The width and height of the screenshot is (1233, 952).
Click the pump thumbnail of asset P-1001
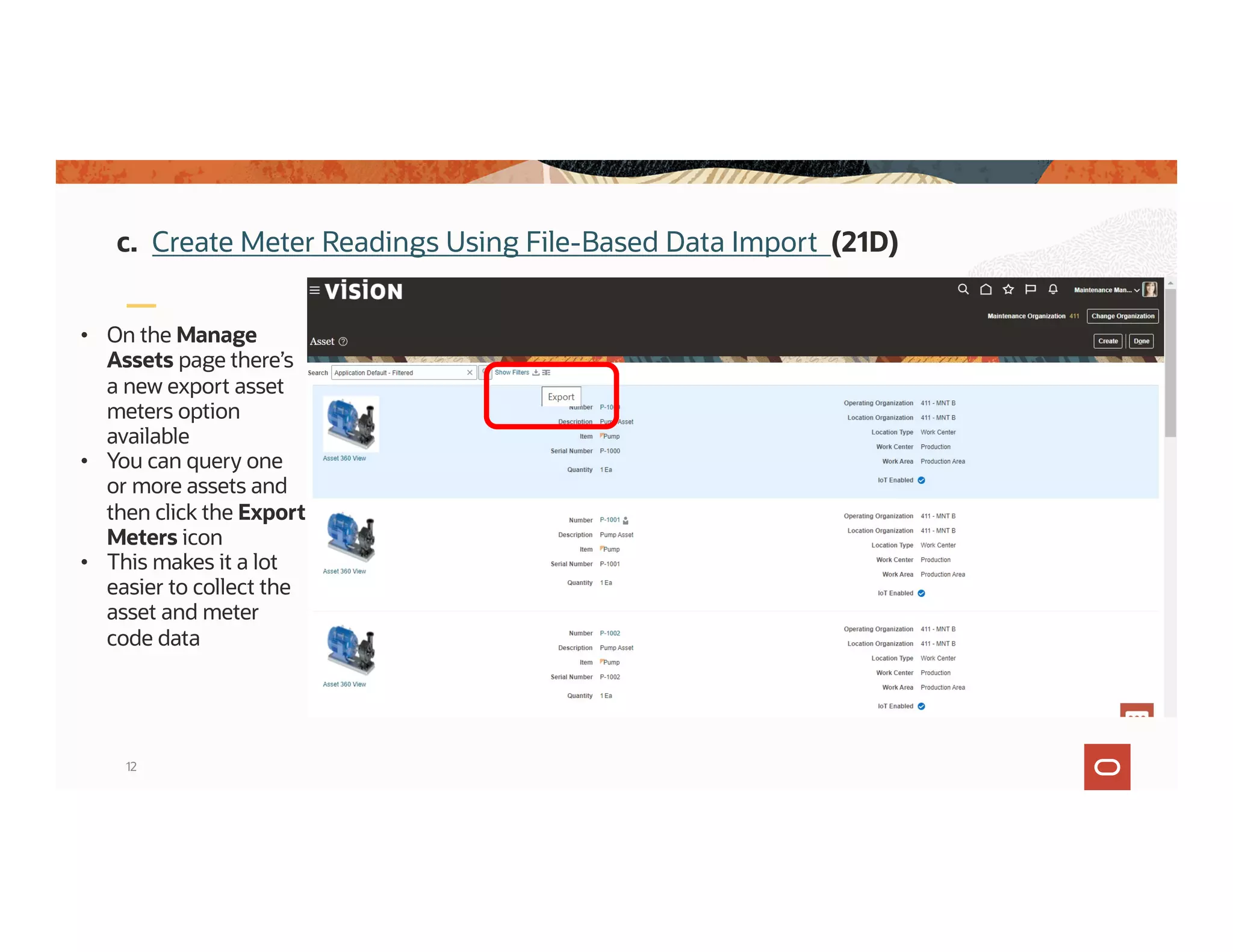pyautogui.click(x=351, y=537)
